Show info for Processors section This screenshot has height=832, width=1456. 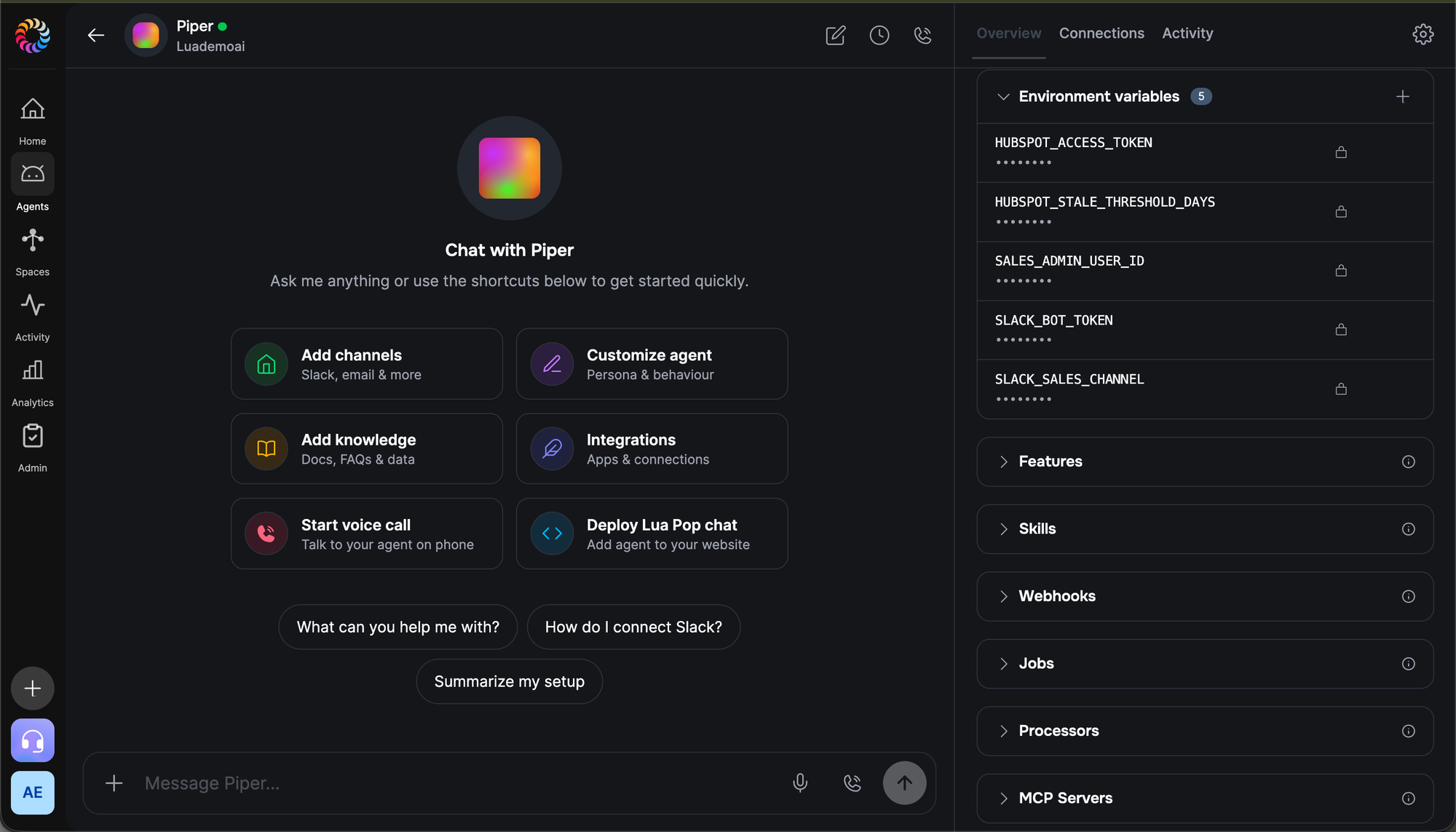coord(1408,731)
